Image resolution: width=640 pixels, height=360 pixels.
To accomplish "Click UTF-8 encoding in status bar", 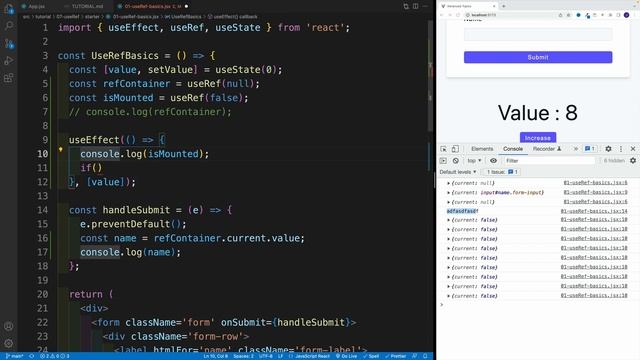I will [266, 356].
